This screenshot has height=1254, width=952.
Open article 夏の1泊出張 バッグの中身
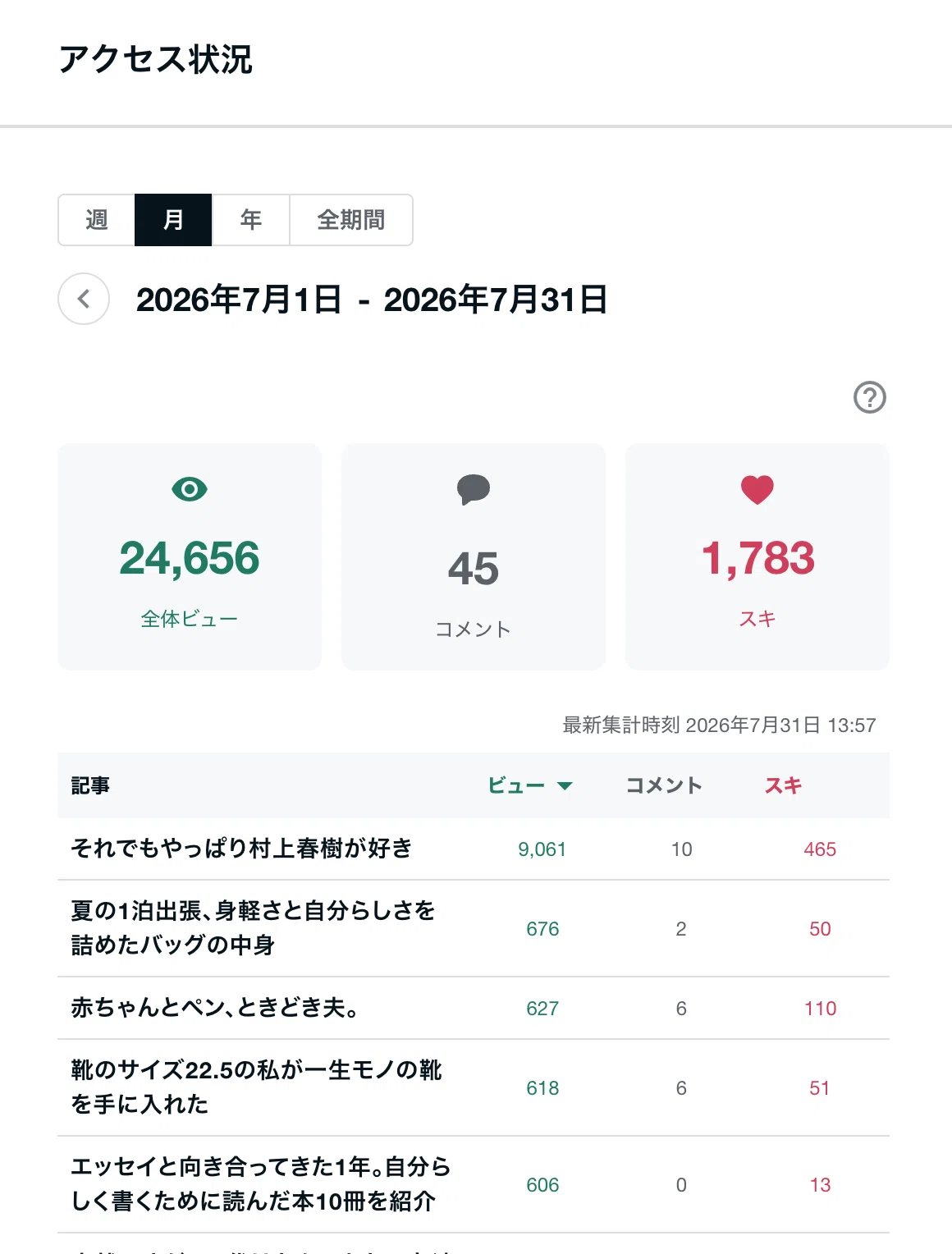click(x=253, y=927)
